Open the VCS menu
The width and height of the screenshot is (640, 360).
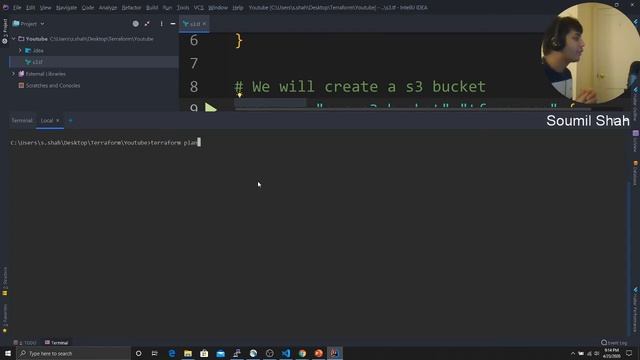coord(198,7)
